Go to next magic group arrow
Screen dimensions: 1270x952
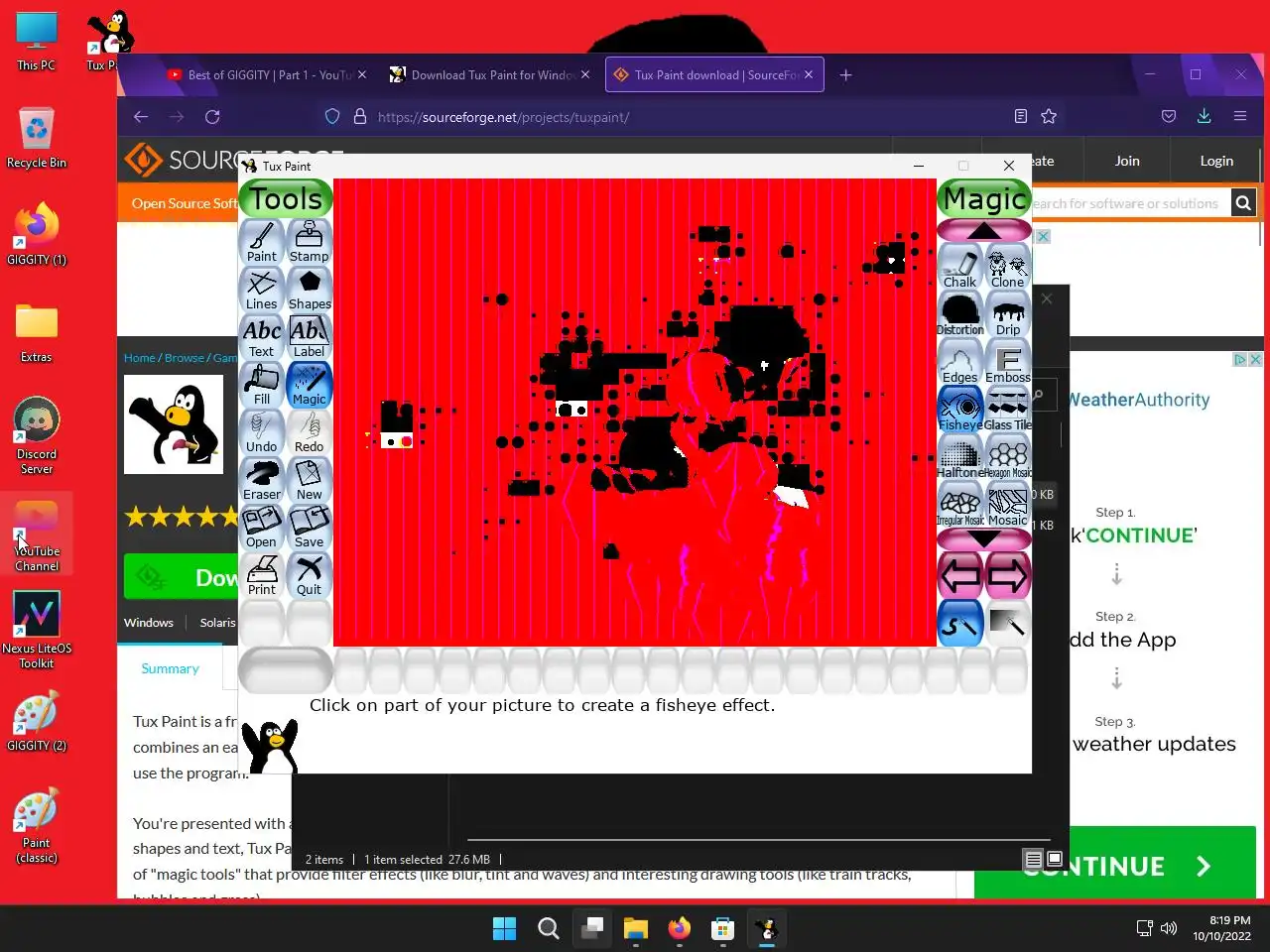[x=1008, y=575]
